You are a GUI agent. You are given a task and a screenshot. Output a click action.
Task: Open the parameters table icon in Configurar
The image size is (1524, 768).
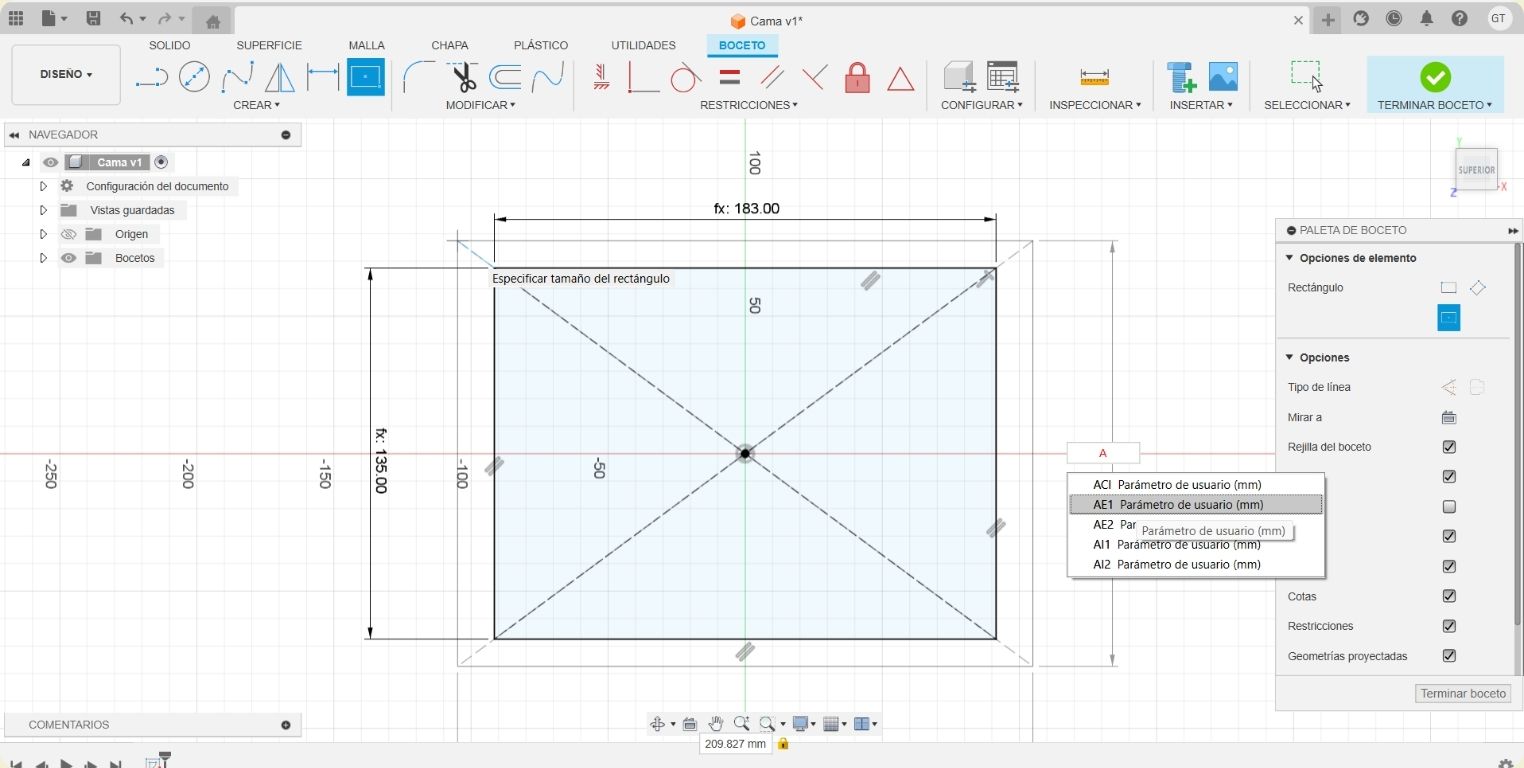1002,77
